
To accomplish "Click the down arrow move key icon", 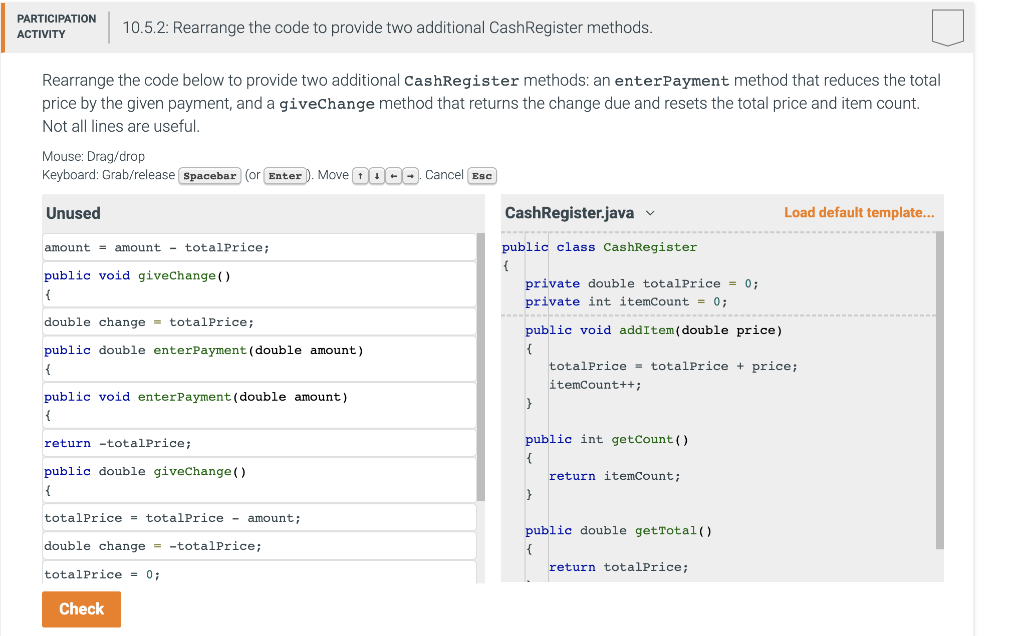I will 378,175.
